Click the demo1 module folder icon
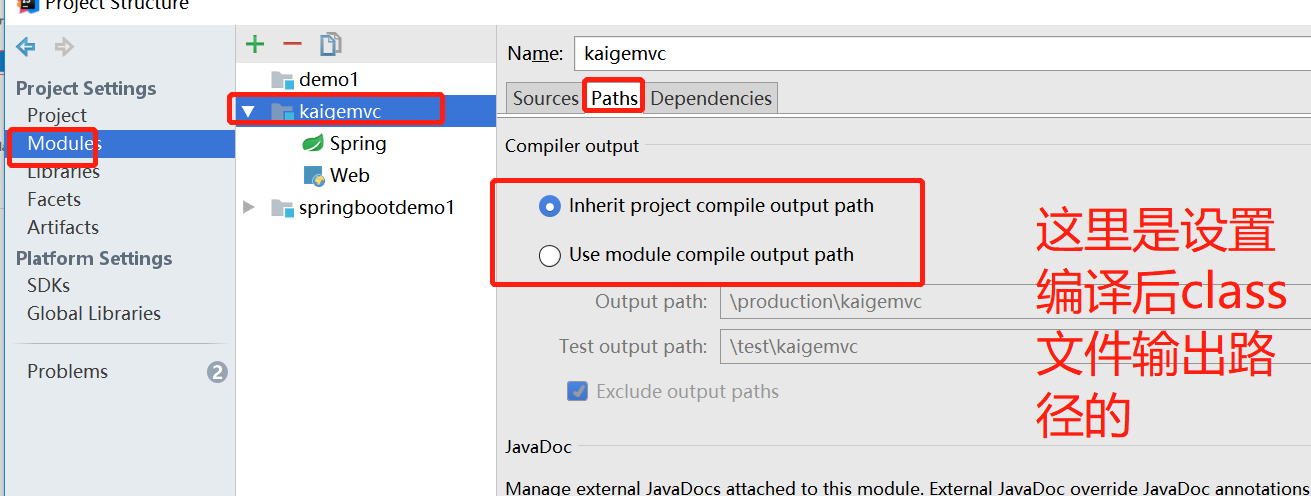 [x=282, y=80]
